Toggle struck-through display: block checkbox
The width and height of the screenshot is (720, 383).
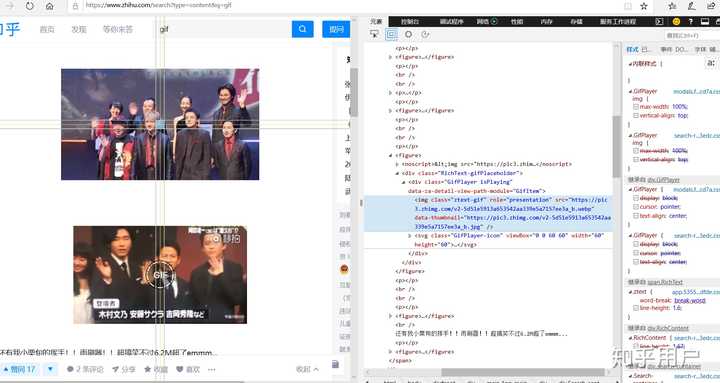click(x=636, y=244)
